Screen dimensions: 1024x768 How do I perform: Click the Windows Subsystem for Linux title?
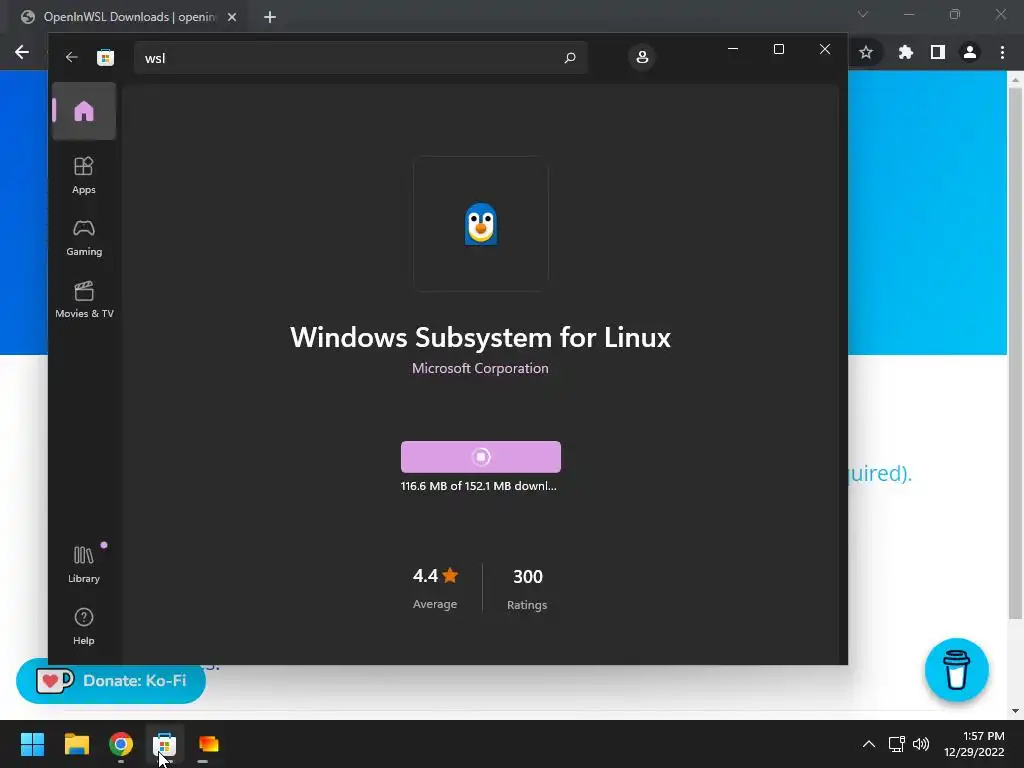pos(480,338)
